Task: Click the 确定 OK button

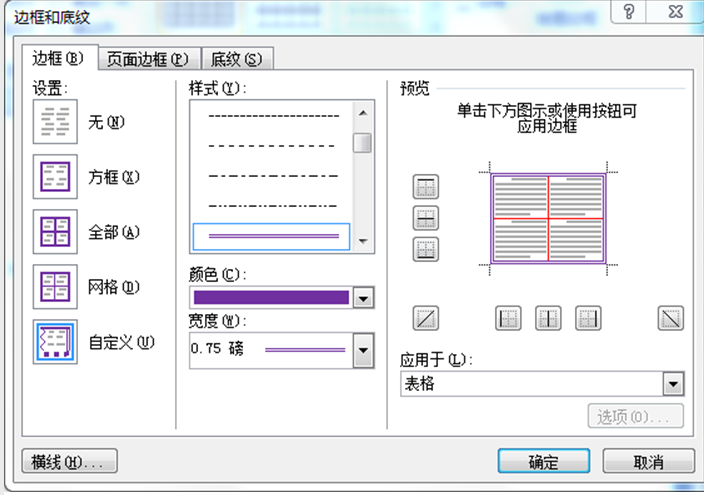Action: 544,462
